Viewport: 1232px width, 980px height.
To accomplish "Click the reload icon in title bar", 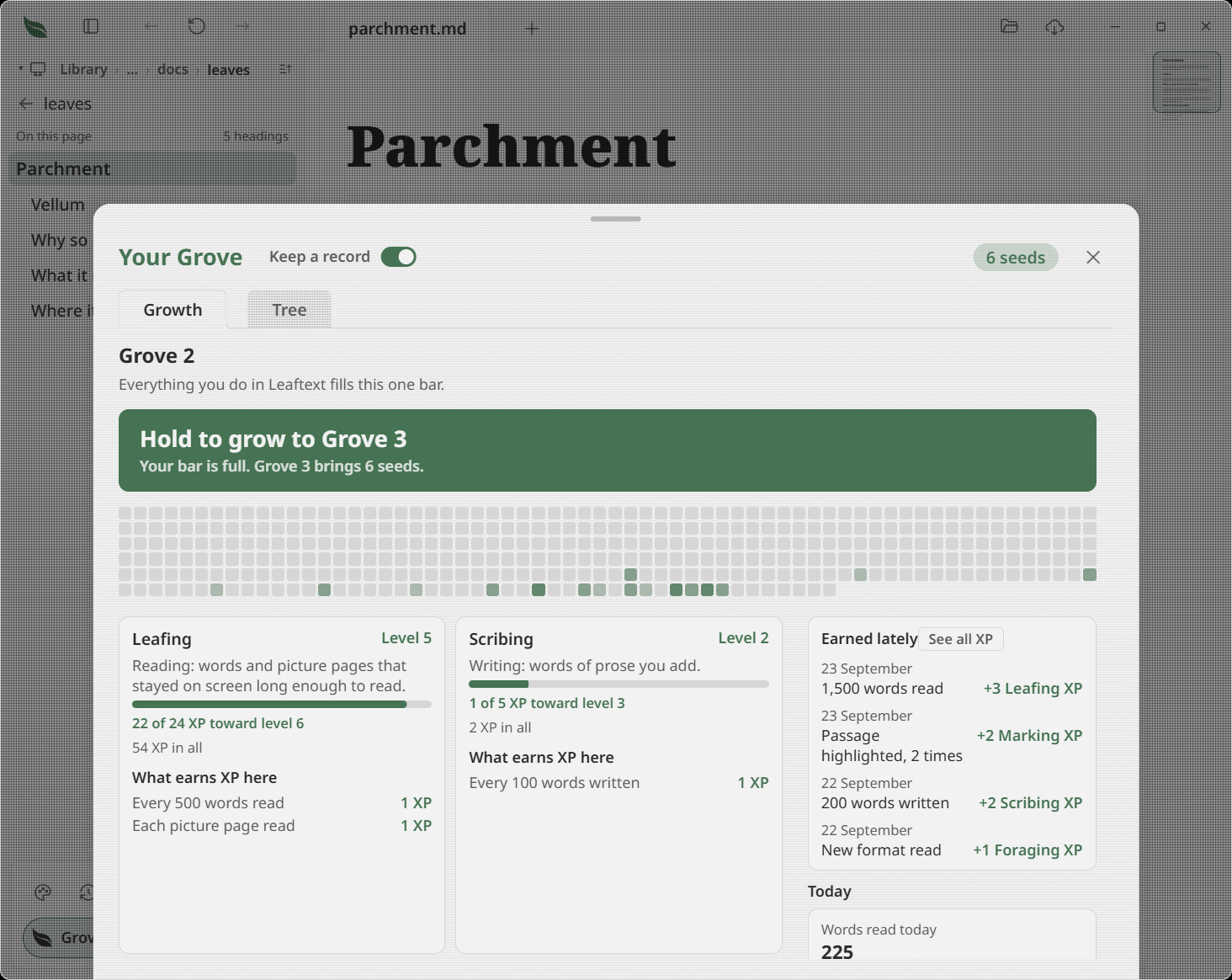I will click(197, 27).
